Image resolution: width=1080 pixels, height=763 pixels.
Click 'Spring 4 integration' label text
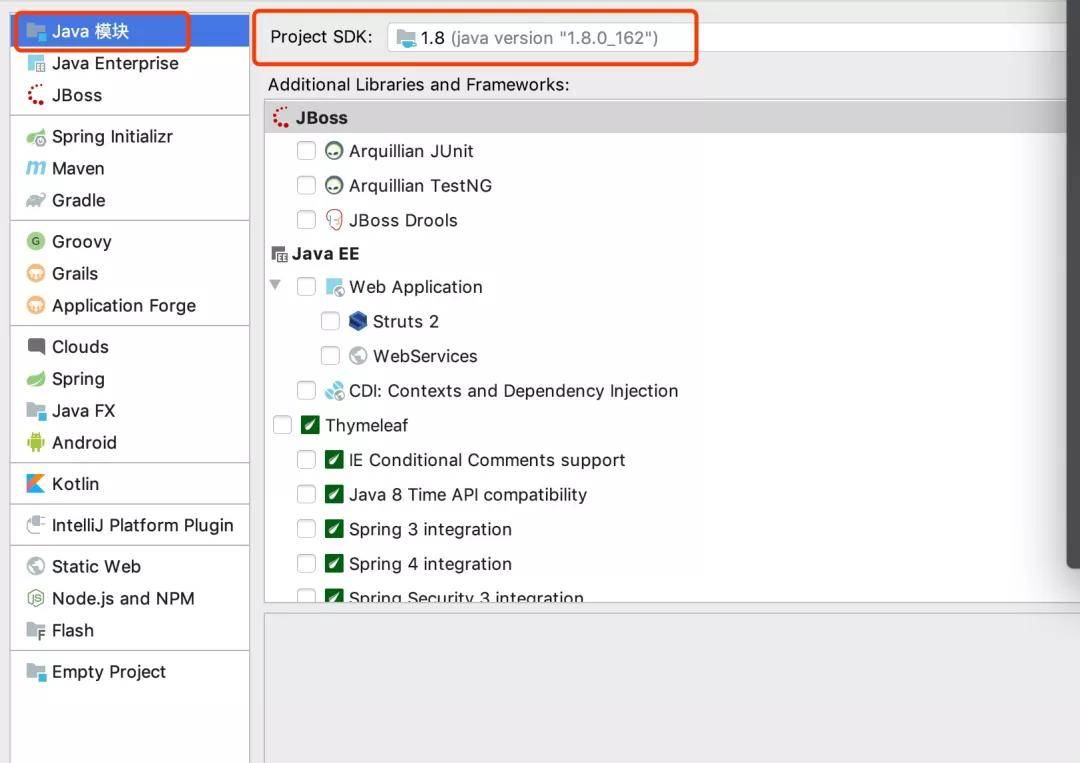[x=430, y=564]
